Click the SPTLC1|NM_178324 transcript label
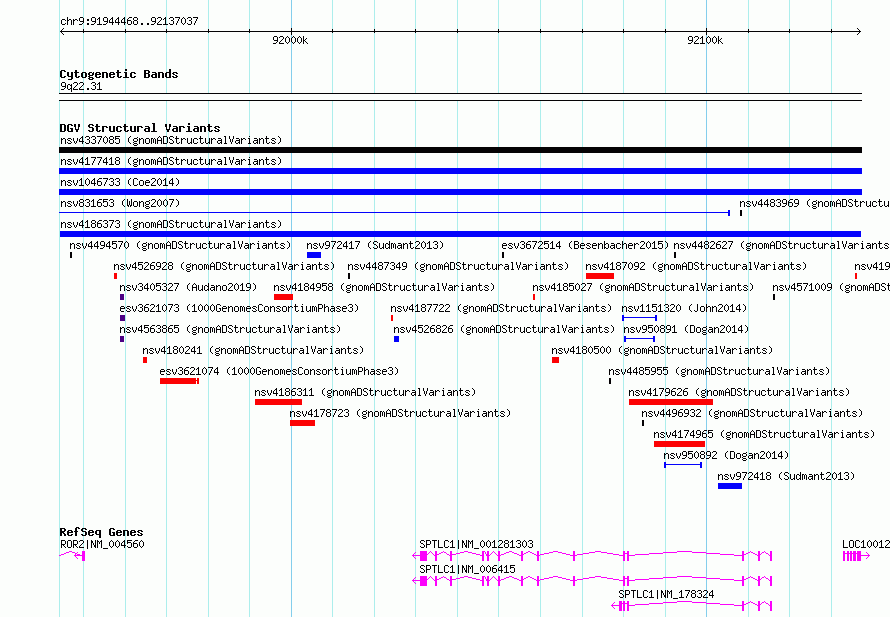 click(x=666, y=594)
